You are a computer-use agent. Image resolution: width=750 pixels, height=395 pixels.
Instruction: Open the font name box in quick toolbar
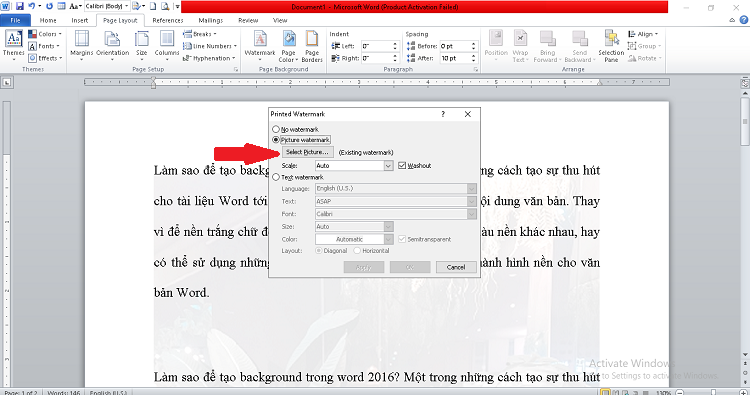pos(107,6)
